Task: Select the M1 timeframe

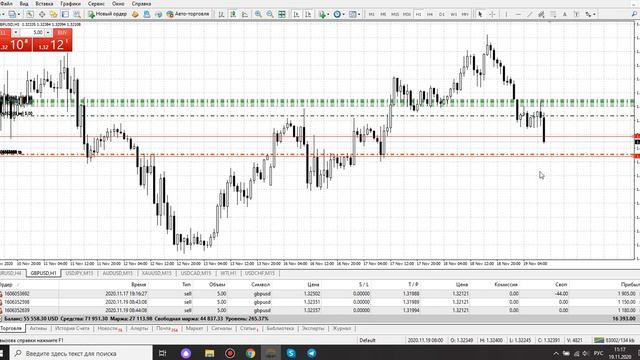Action: (x=371, y=14)
